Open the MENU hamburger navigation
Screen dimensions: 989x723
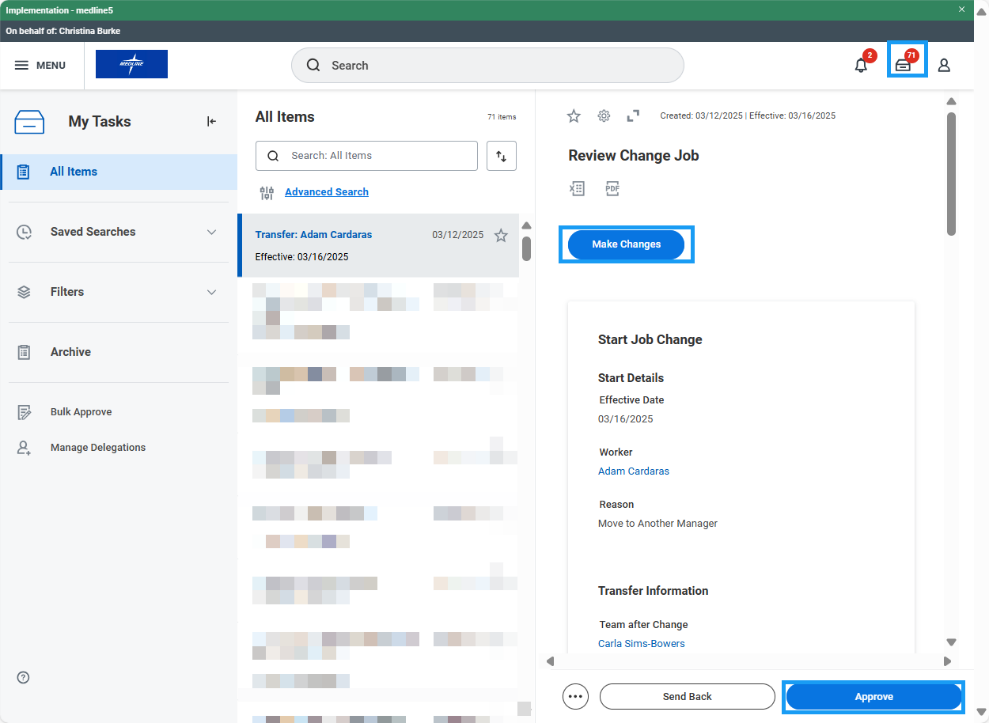point(40,65)
